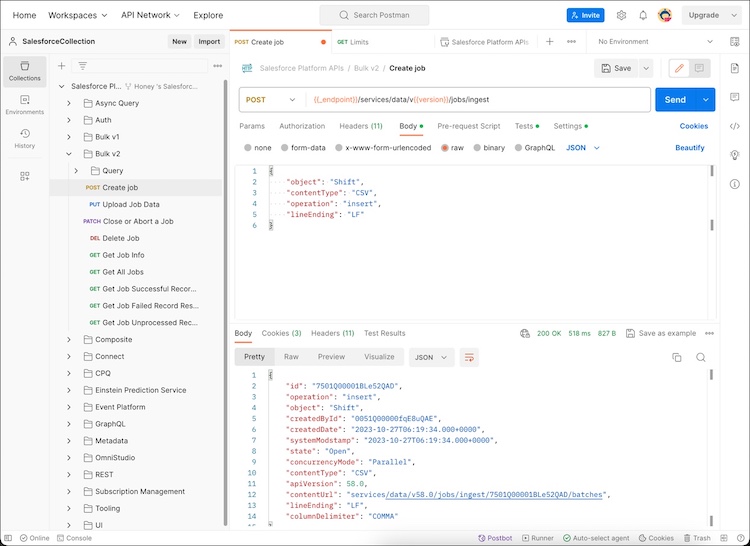
Task: Toggle response line wrap icon
Action: (x=469, y=357)
